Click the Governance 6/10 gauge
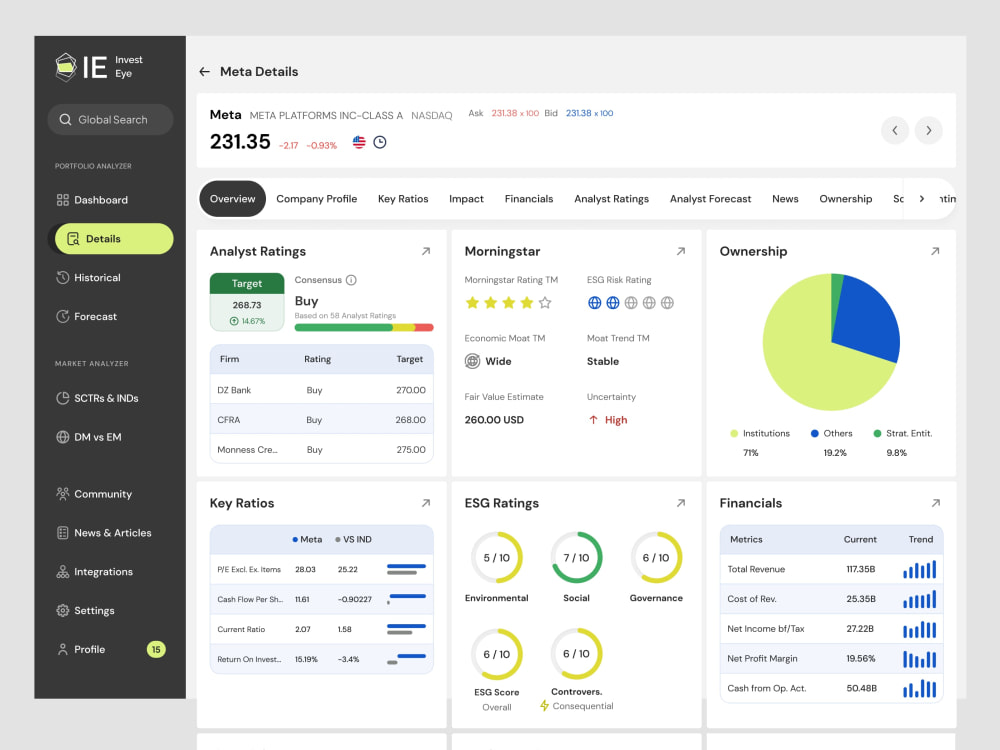The width and height of the screenshot is (1000, 750). pyautogui.click(x=656, y=557)
